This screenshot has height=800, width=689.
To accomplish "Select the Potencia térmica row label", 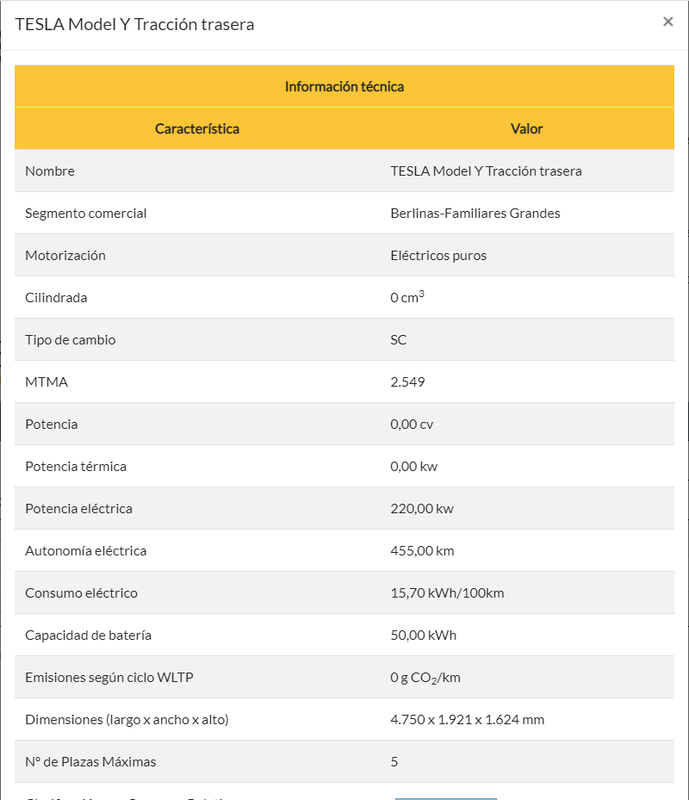I will (x=76, y=466).
